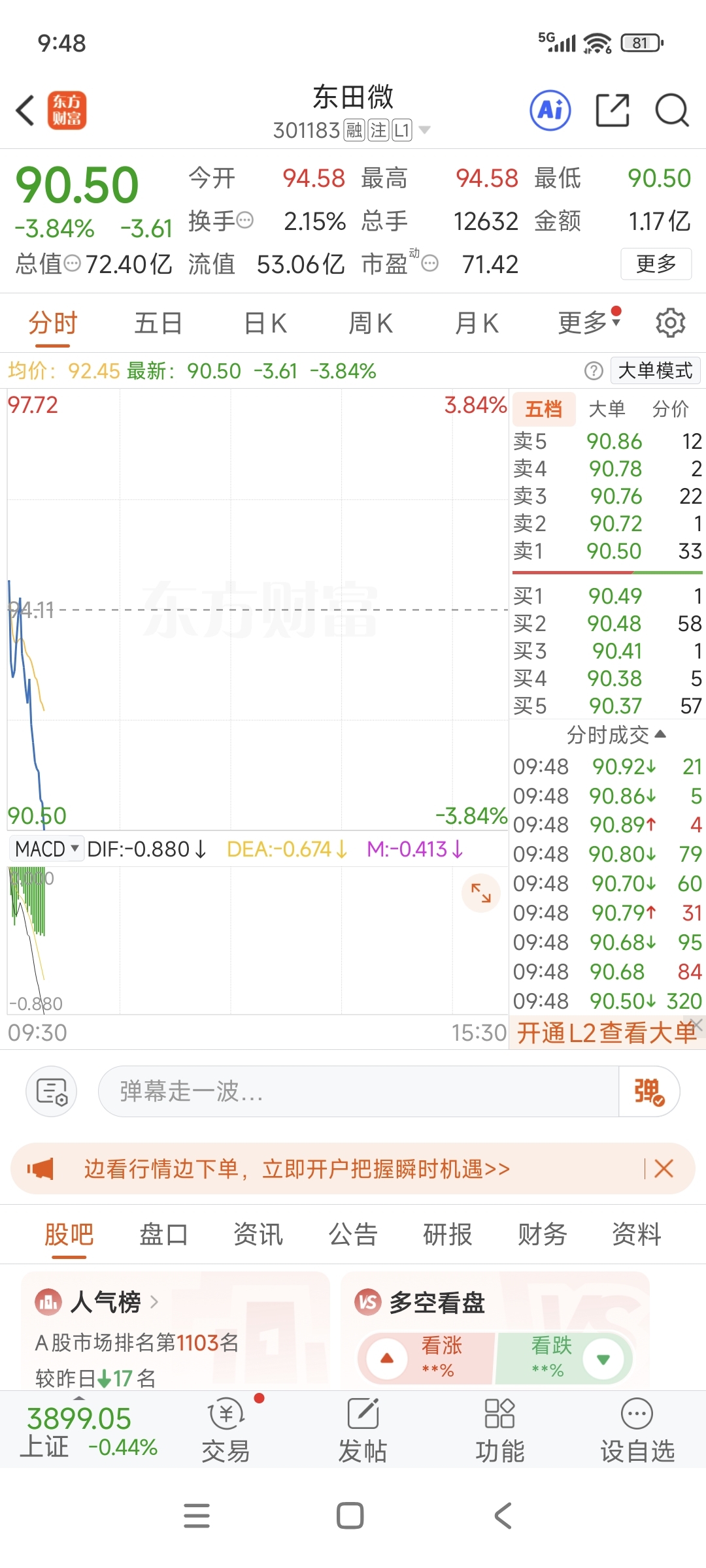Toggle the 弹 bullet comments switch

coord(648,1091)
